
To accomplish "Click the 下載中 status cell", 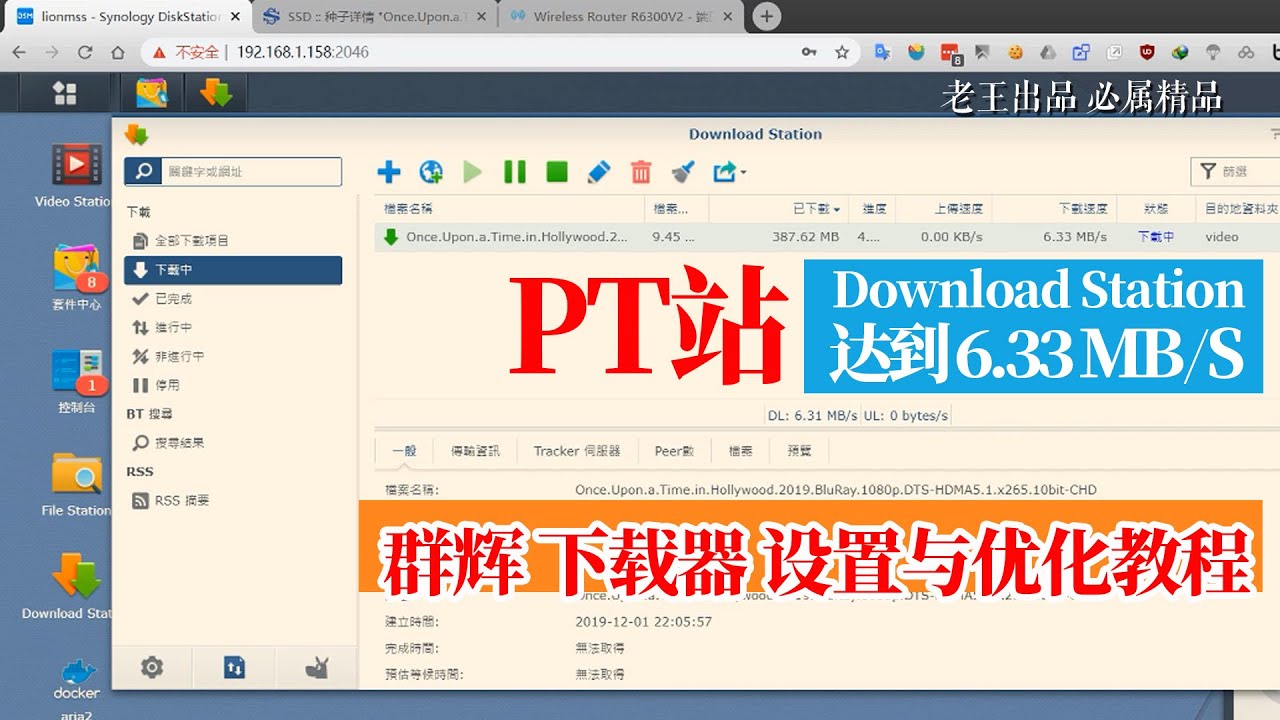I will (x=1156, y=237).
